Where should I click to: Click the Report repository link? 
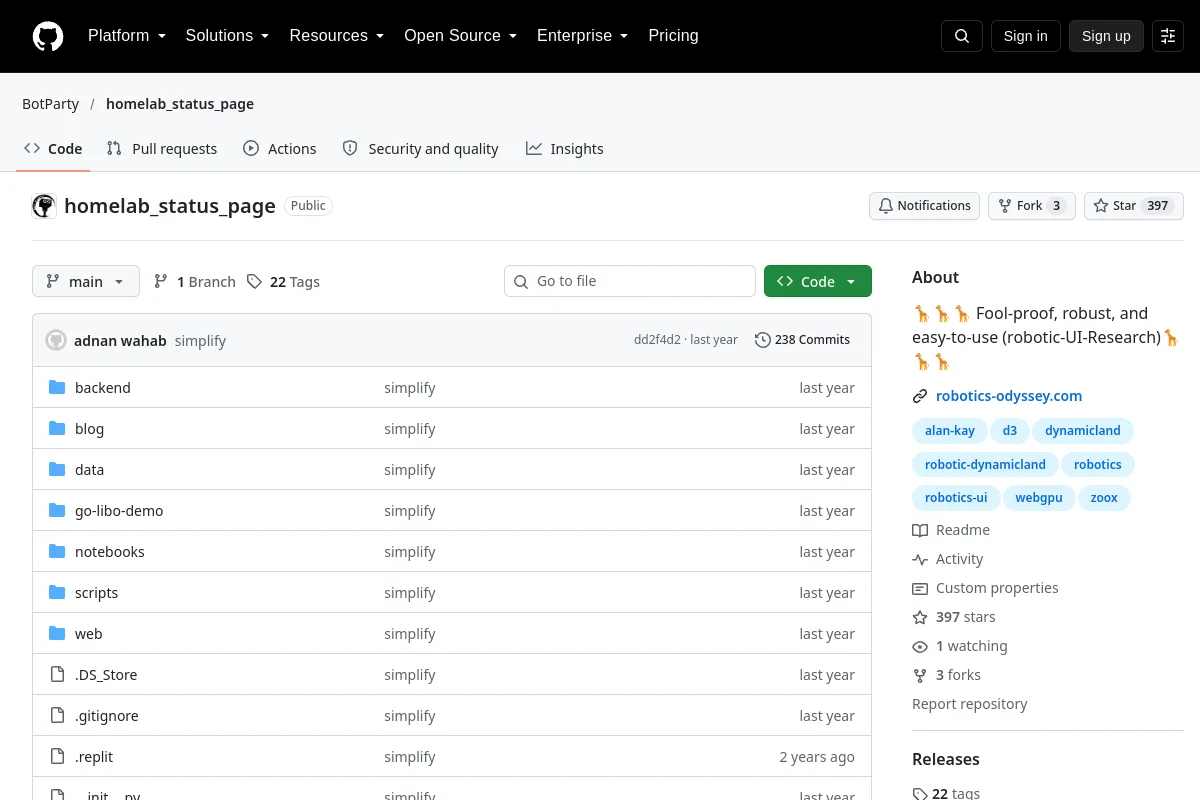[x=970, y=704]
